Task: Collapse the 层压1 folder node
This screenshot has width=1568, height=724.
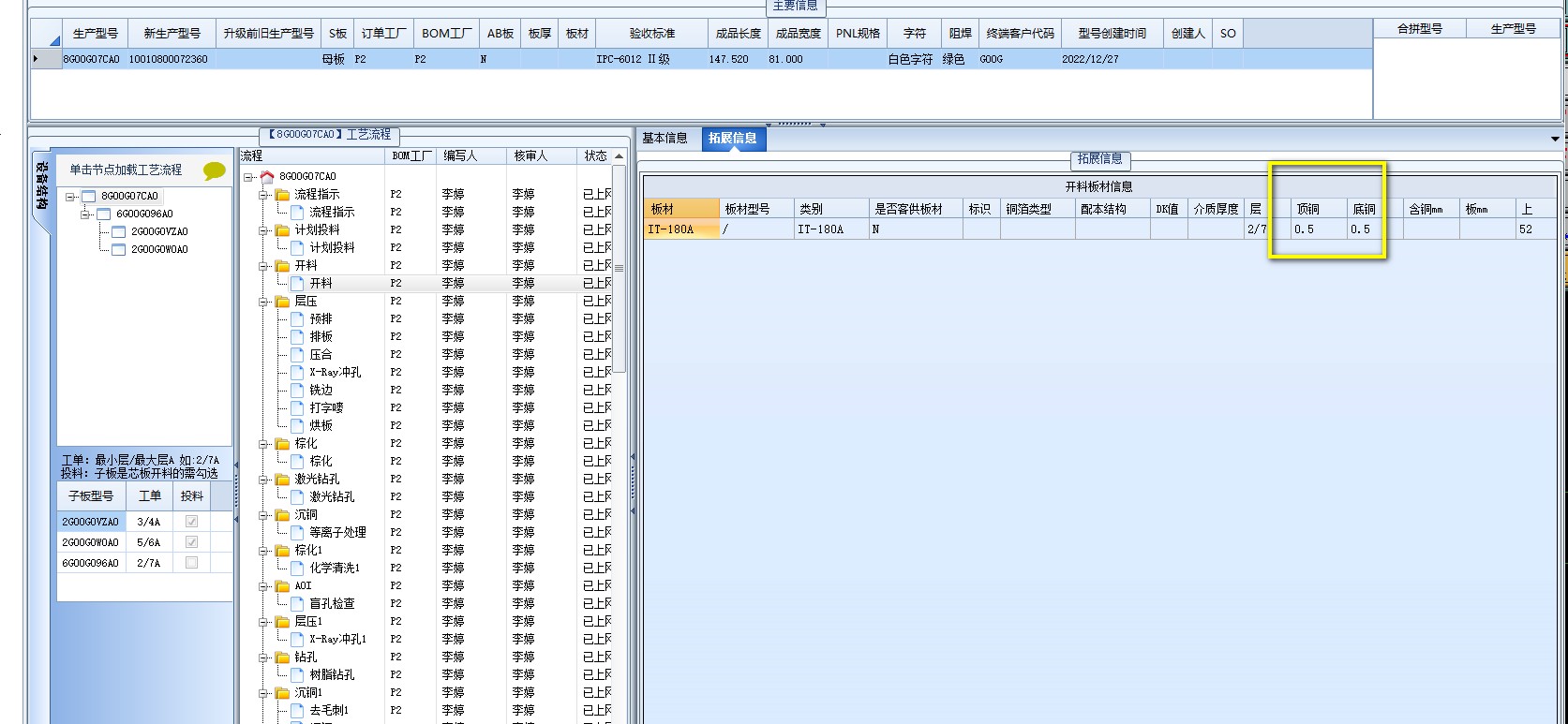Action: (x=264, y=622)
